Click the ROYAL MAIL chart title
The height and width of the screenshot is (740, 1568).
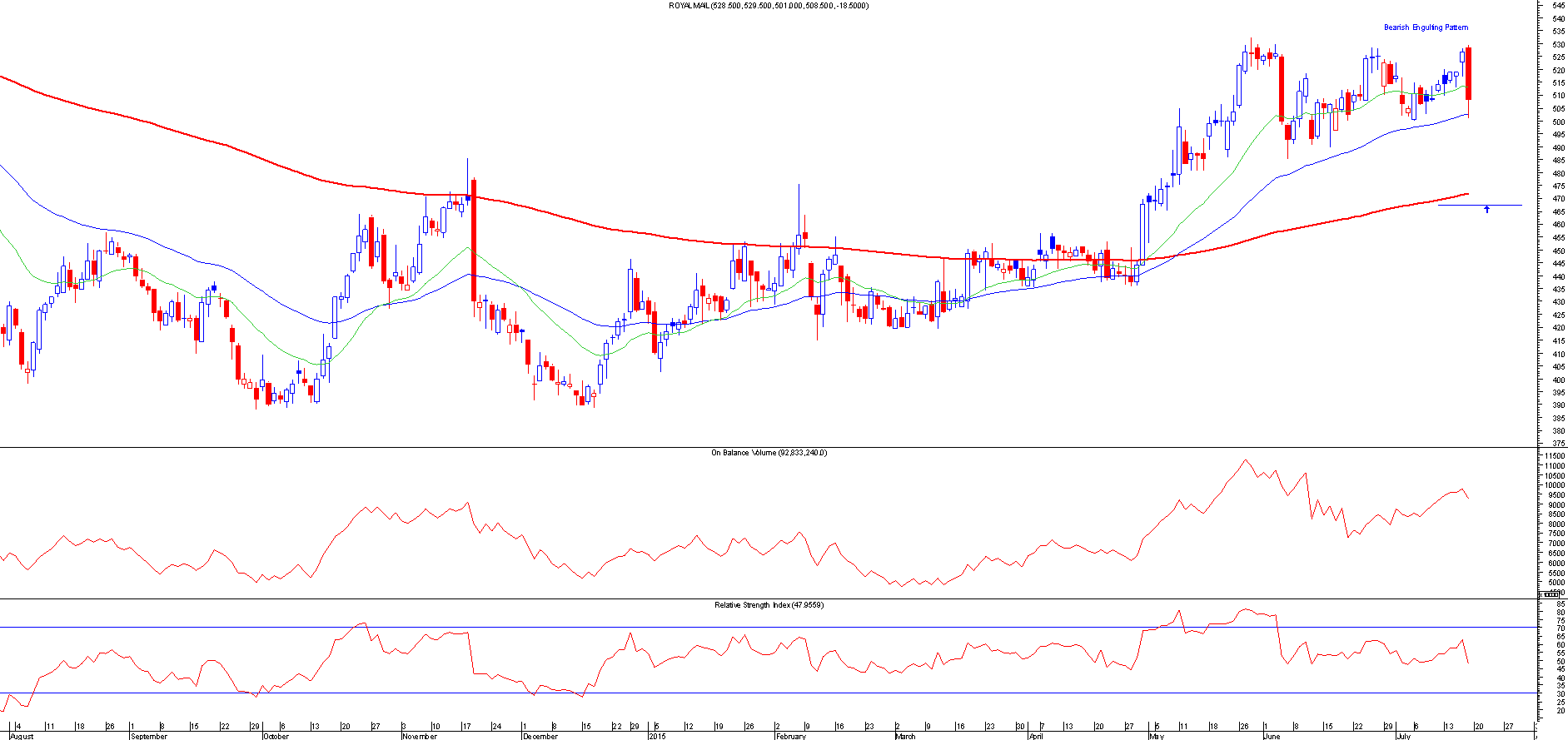click(x=768, y=6)
